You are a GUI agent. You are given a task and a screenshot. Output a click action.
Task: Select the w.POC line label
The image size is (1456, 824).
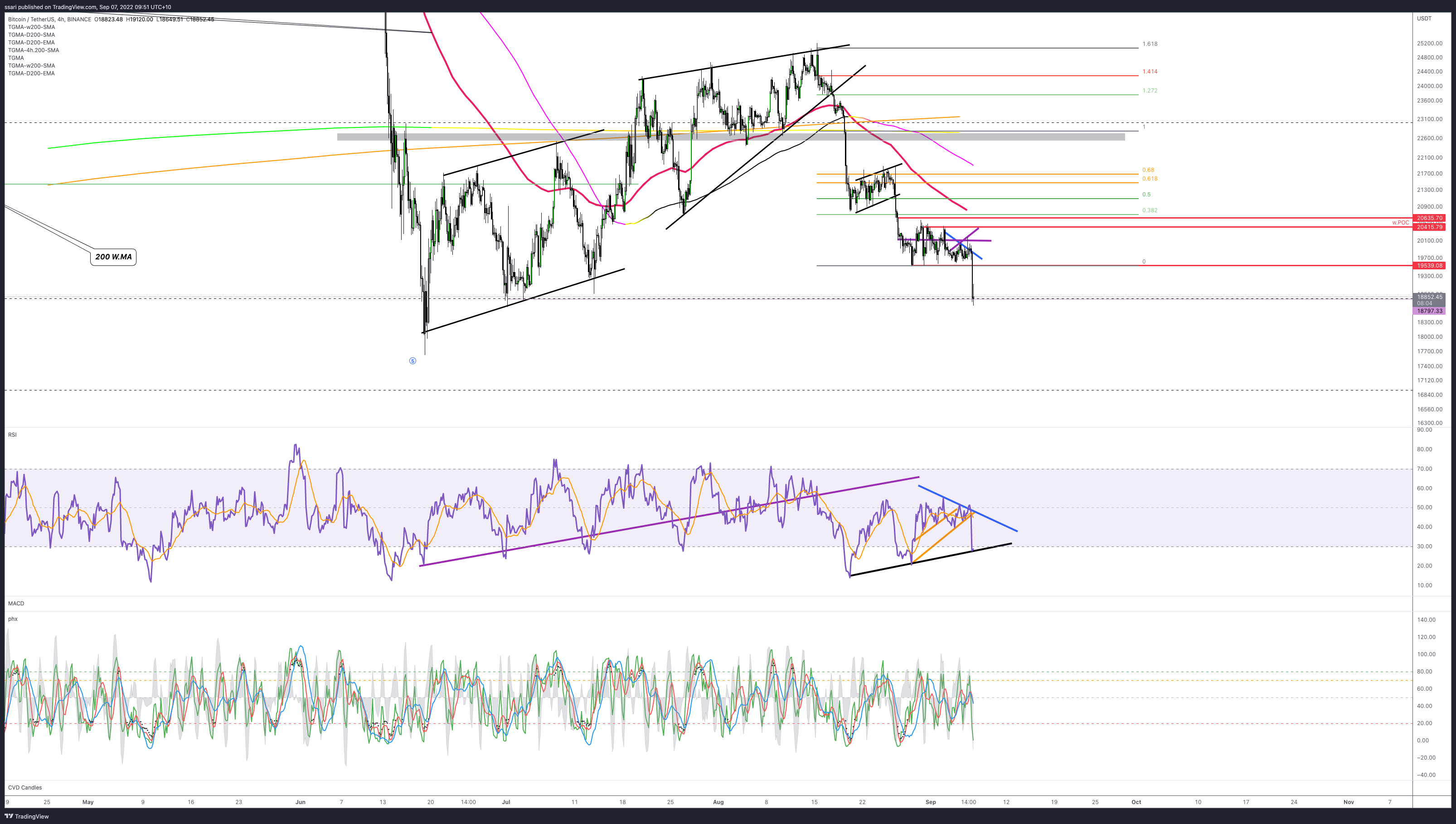[x=1401, y=222]
